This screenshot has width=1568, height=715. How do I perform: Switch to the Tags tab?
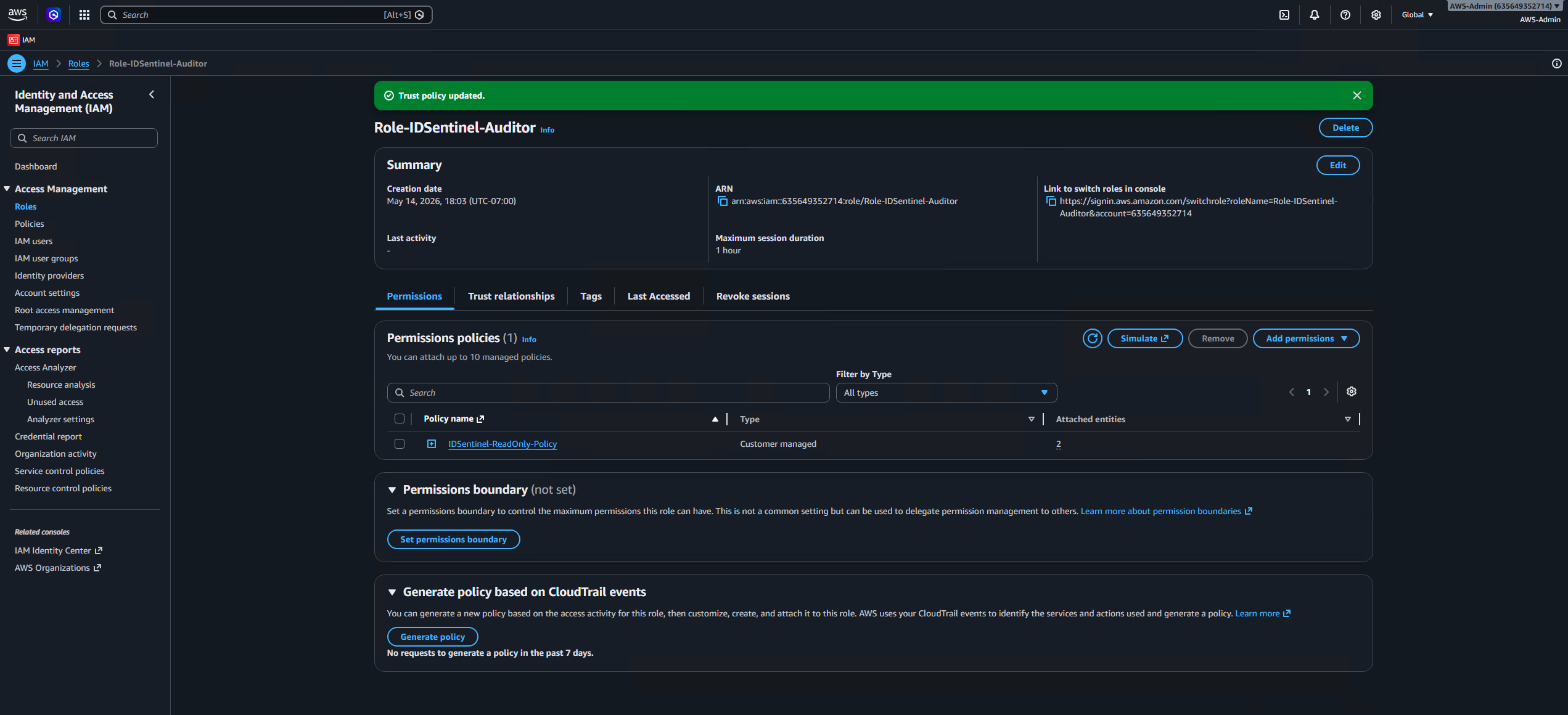coord(591,296)
